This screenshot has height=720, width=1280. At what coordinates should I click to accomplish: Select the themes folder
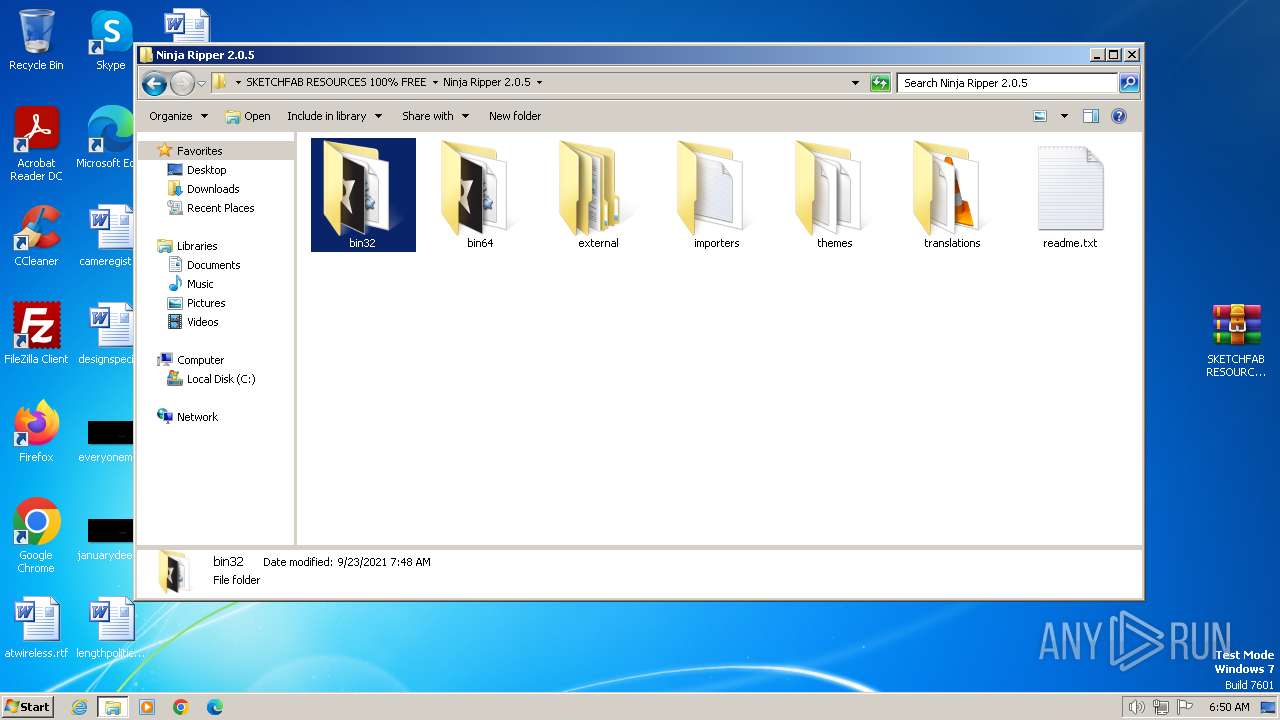(x=834, y=195)
